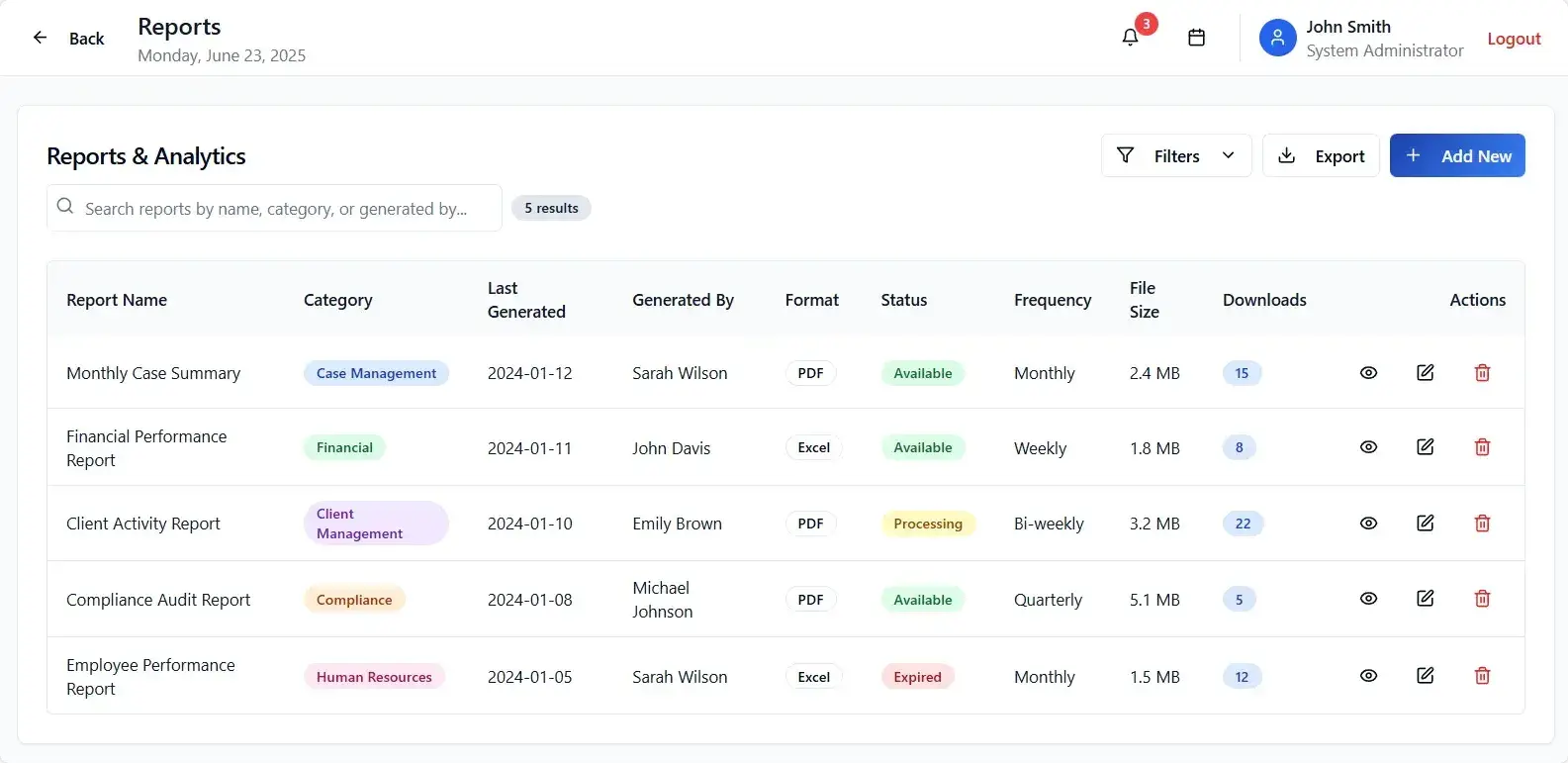Image resolution: width=1568 pixels, height=763 pixels.
Task: Delete the Financial Performance Report
Action: 1482,447
